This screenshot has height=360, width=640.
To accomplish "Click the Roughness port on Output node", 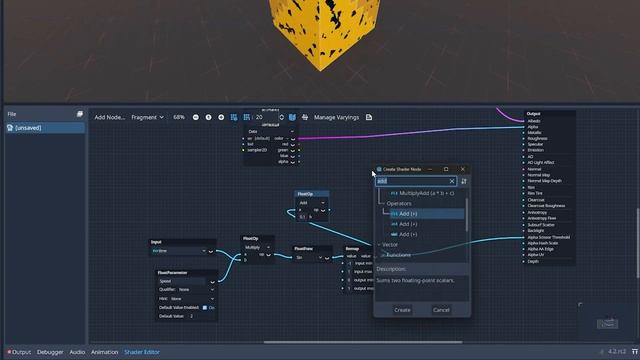I will 524,138.
